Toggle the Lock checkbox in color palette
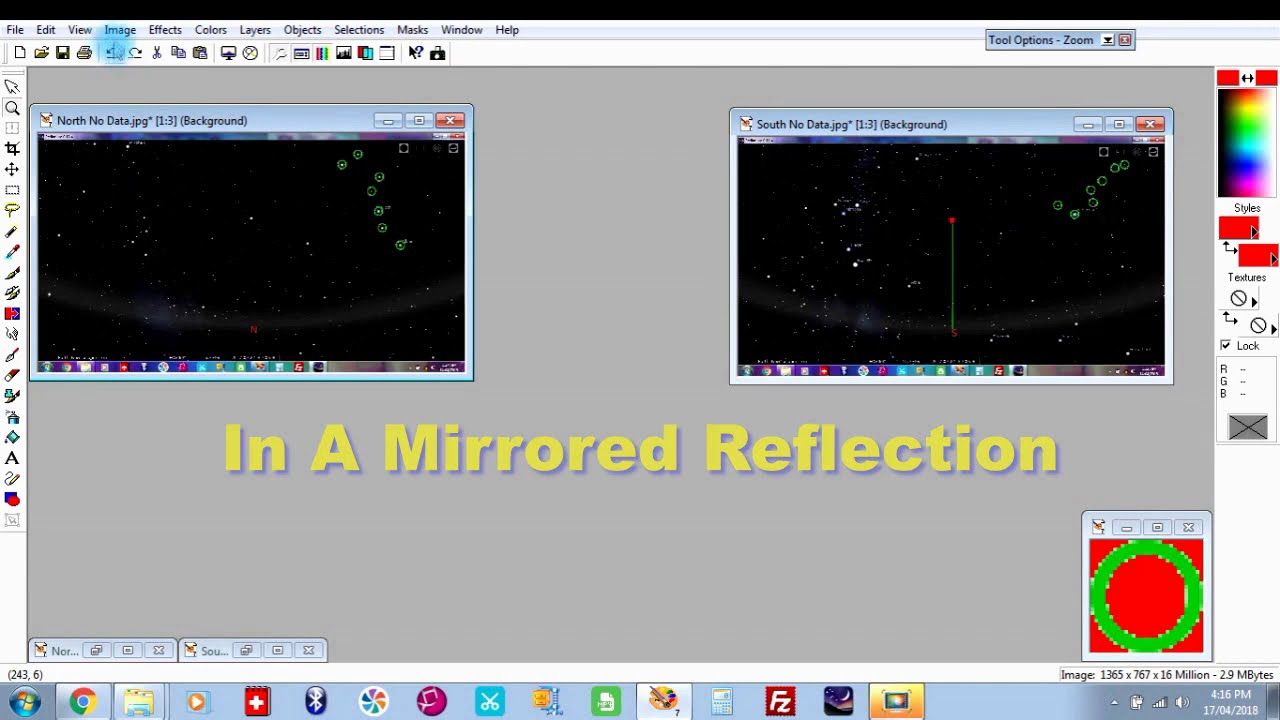This screenshot has width=1280, height=720. pyautogui.click(x=1226, y=345)
